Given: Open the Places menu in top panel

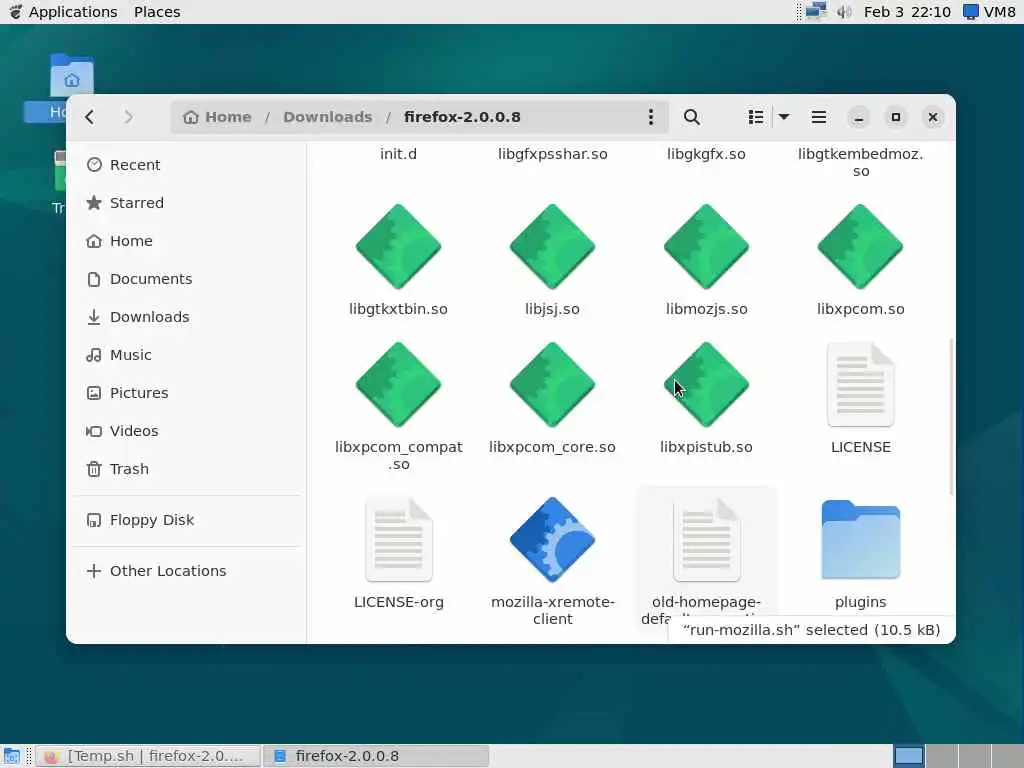Looking at the screenshot, I should pos(157,12).
